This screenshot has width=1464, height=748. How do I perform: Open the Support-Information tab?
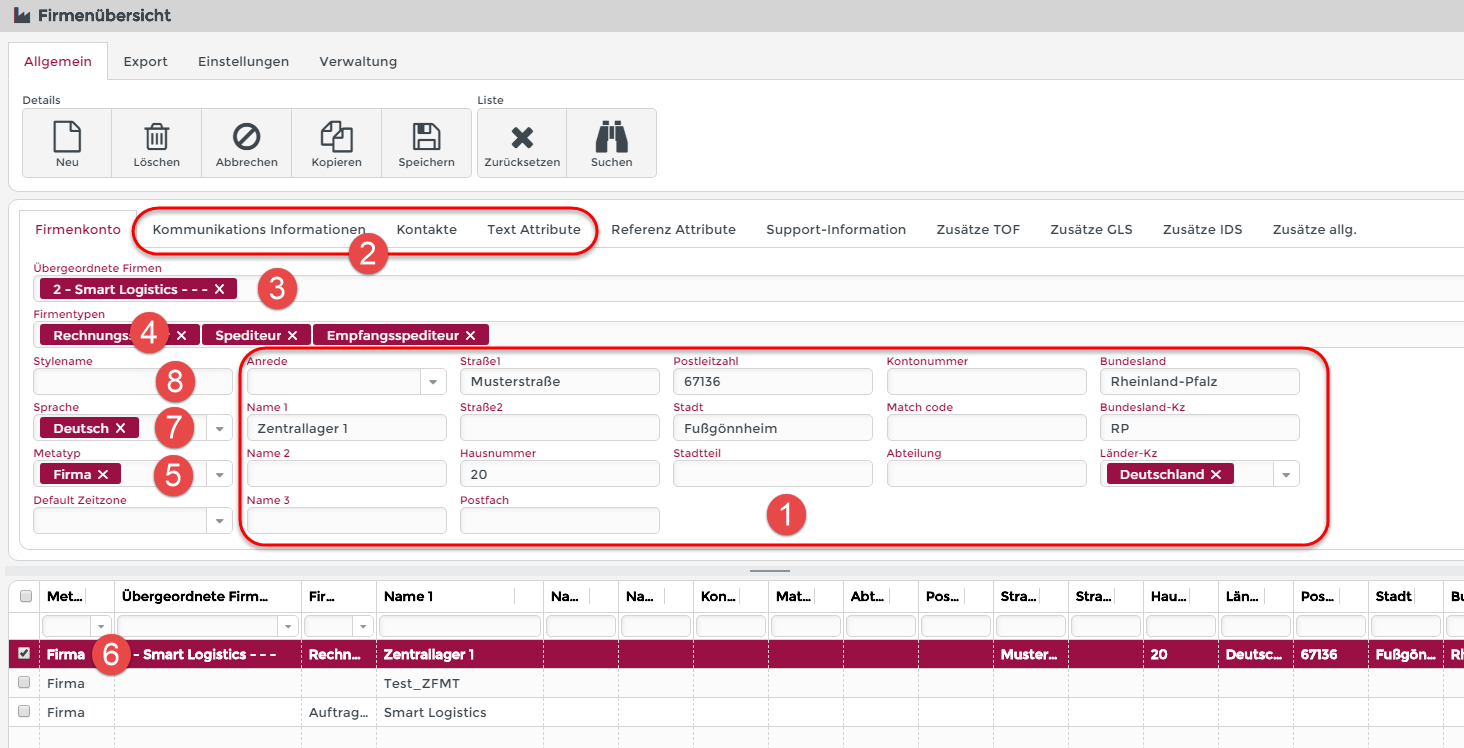tap(836, 230)
